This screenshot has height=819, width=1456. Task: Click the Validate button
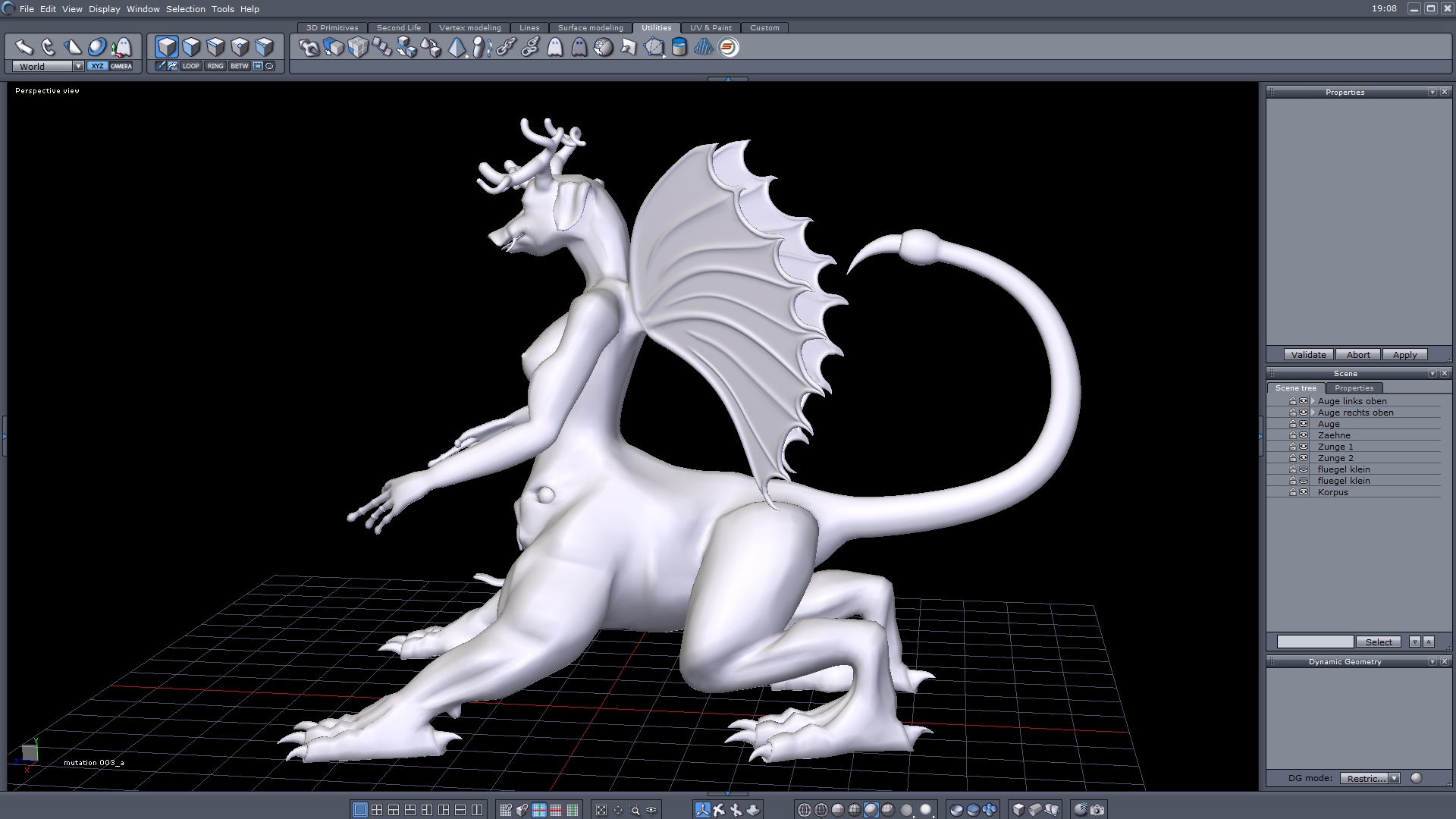[x=1308, y=355]
